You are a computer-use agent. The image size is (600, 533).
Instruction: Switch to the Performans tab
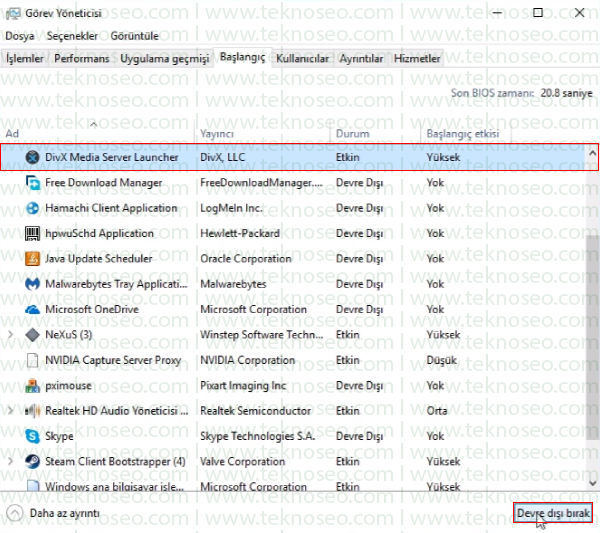click(82, 59)
